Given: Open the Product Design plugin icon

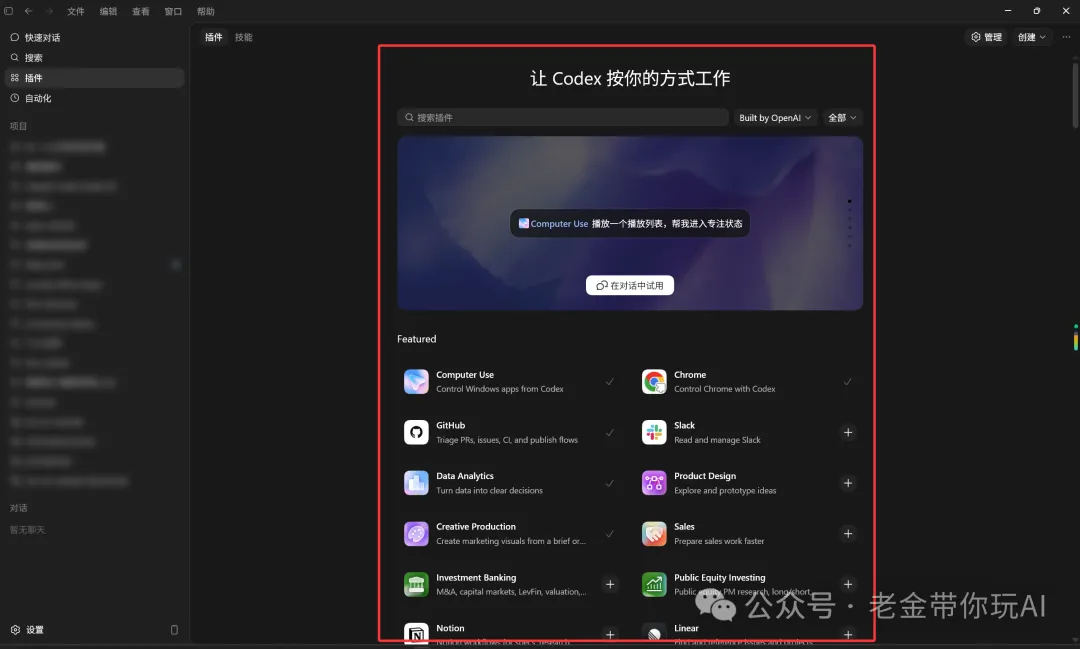Looking at the screenshot, I should 654,483.
